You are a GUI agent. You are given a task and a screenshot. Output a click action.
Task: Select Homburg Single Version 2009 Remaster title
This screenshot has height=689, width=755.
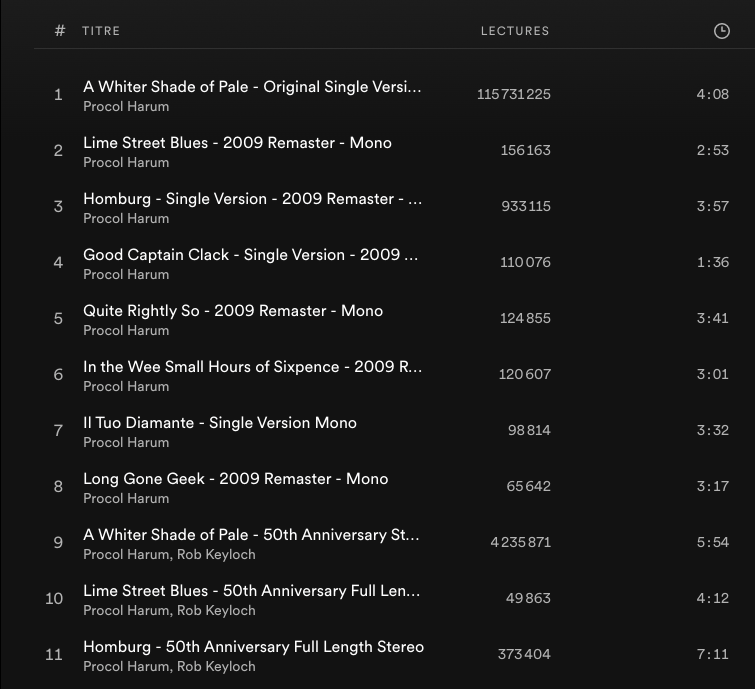pos(252,199)
